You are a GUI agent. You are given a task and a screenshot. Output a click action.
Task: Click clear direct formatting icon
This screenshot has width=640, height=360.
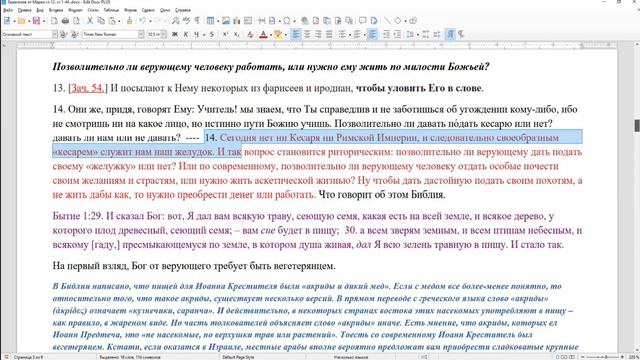pos(250,35)
